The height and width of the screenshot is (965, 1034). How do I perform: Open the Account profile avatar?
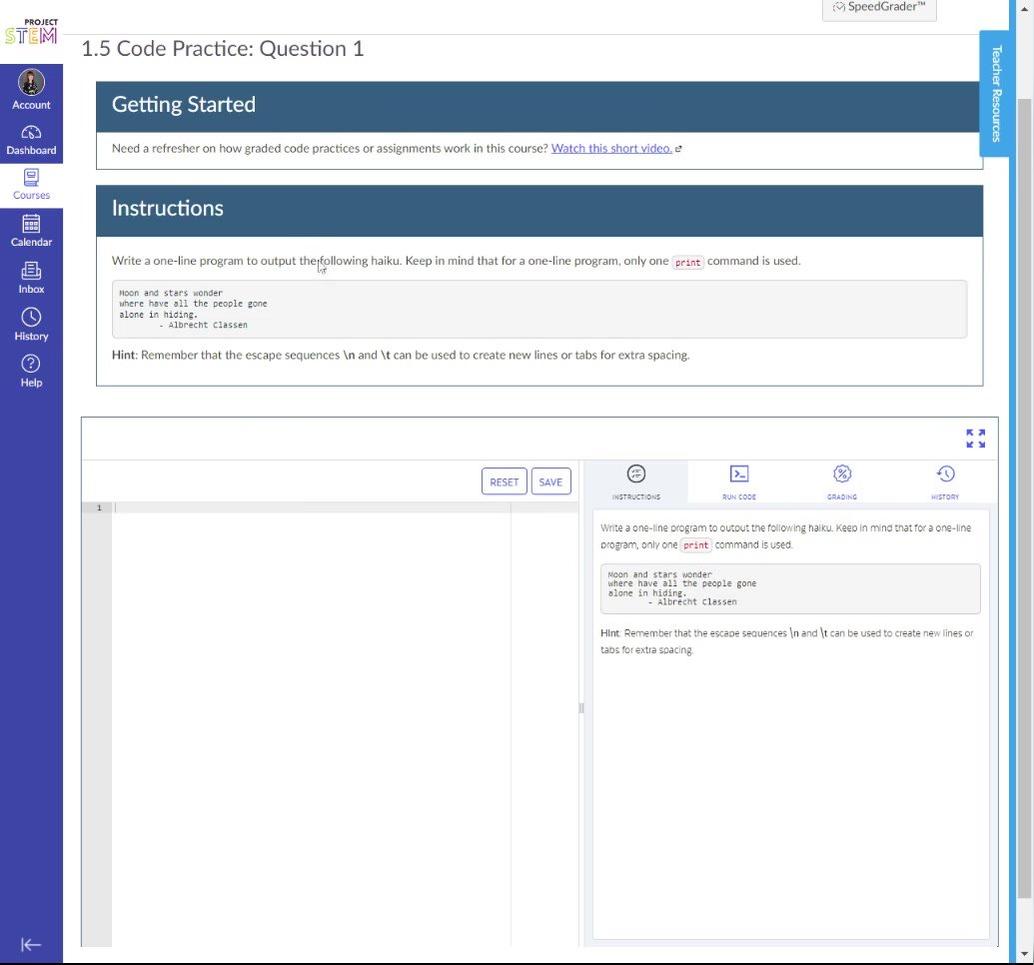pos(31,84)
